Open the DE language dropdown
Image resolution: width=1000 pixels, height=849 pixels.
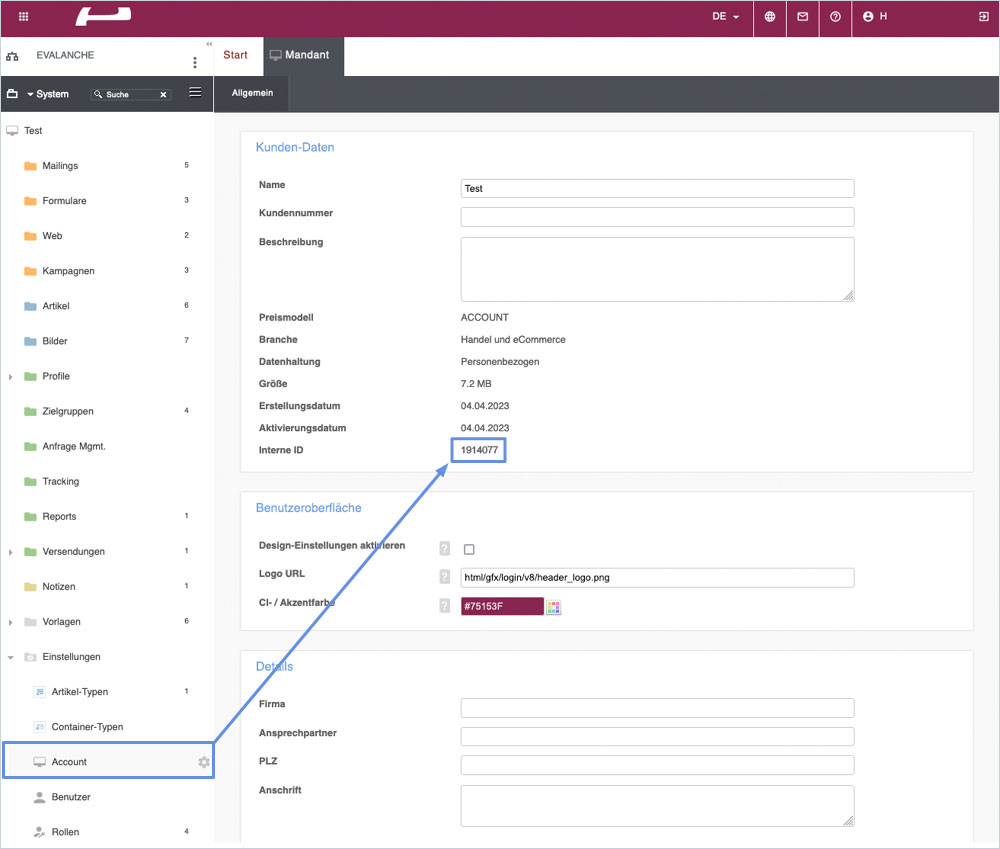click(x=726, y=17)
